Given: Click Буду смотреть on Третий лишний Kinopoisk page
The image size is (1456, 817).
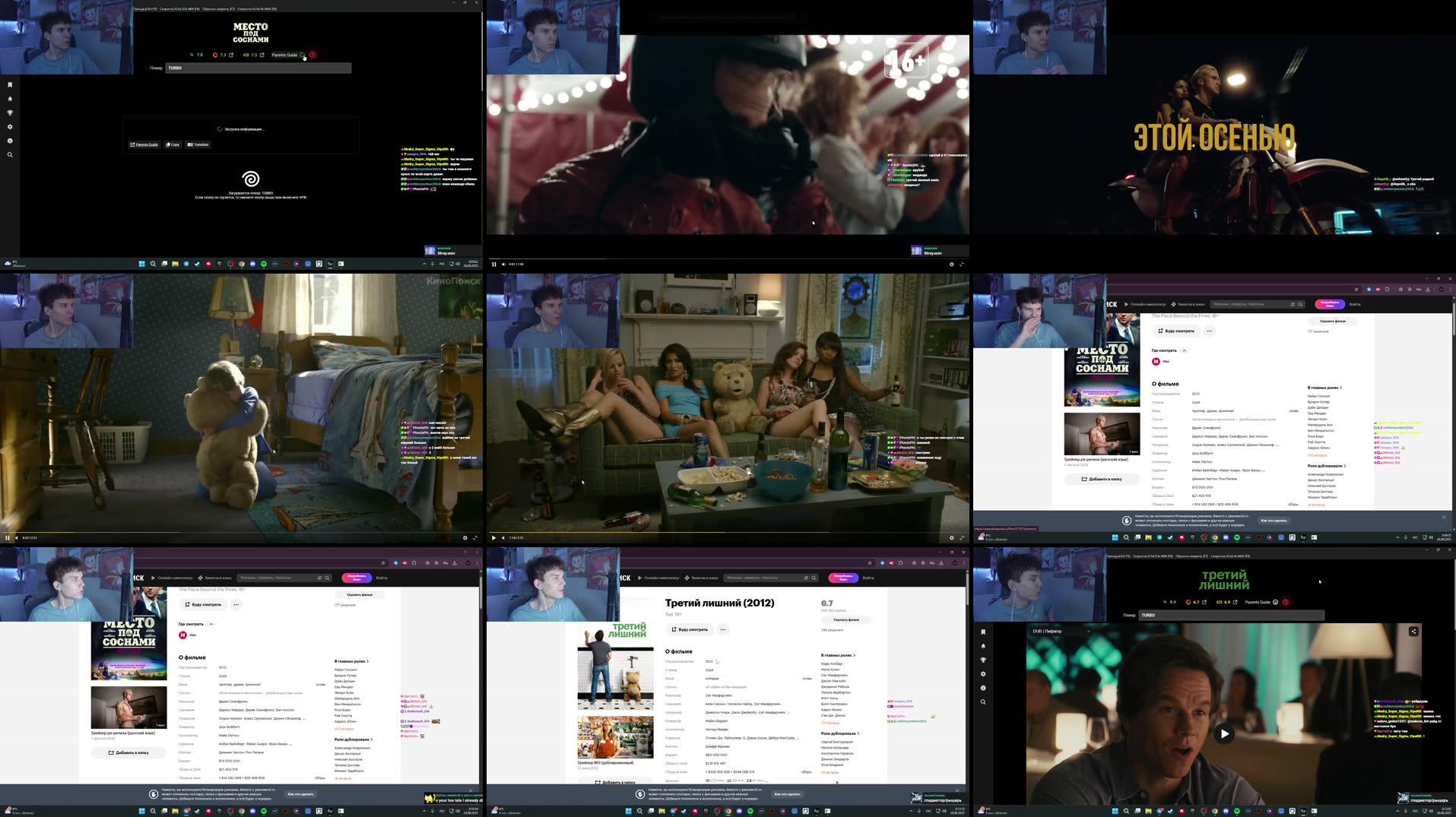Looking at the screenshot, I should pos(690,629).
